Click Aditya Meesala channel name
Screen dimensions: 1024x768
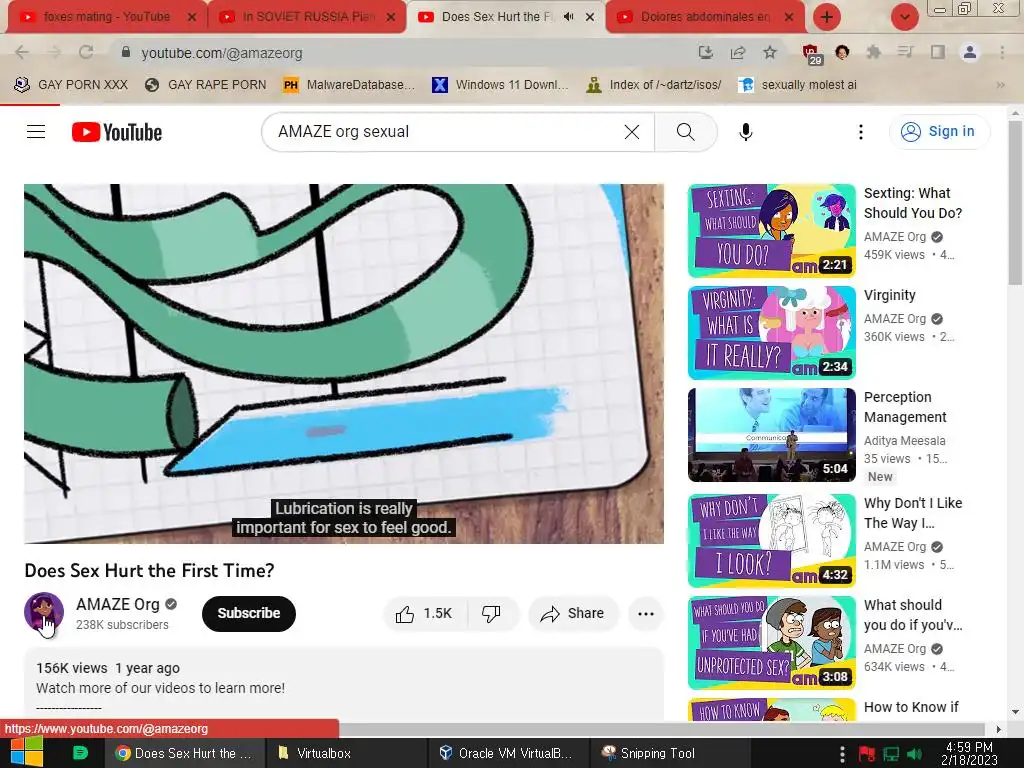(x=904, y=441)
